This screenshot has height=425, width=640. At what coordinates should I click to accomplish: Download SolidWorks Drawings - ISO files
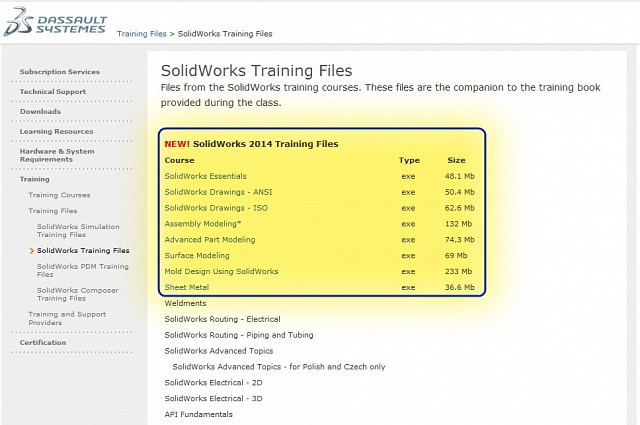click(216, 208)
